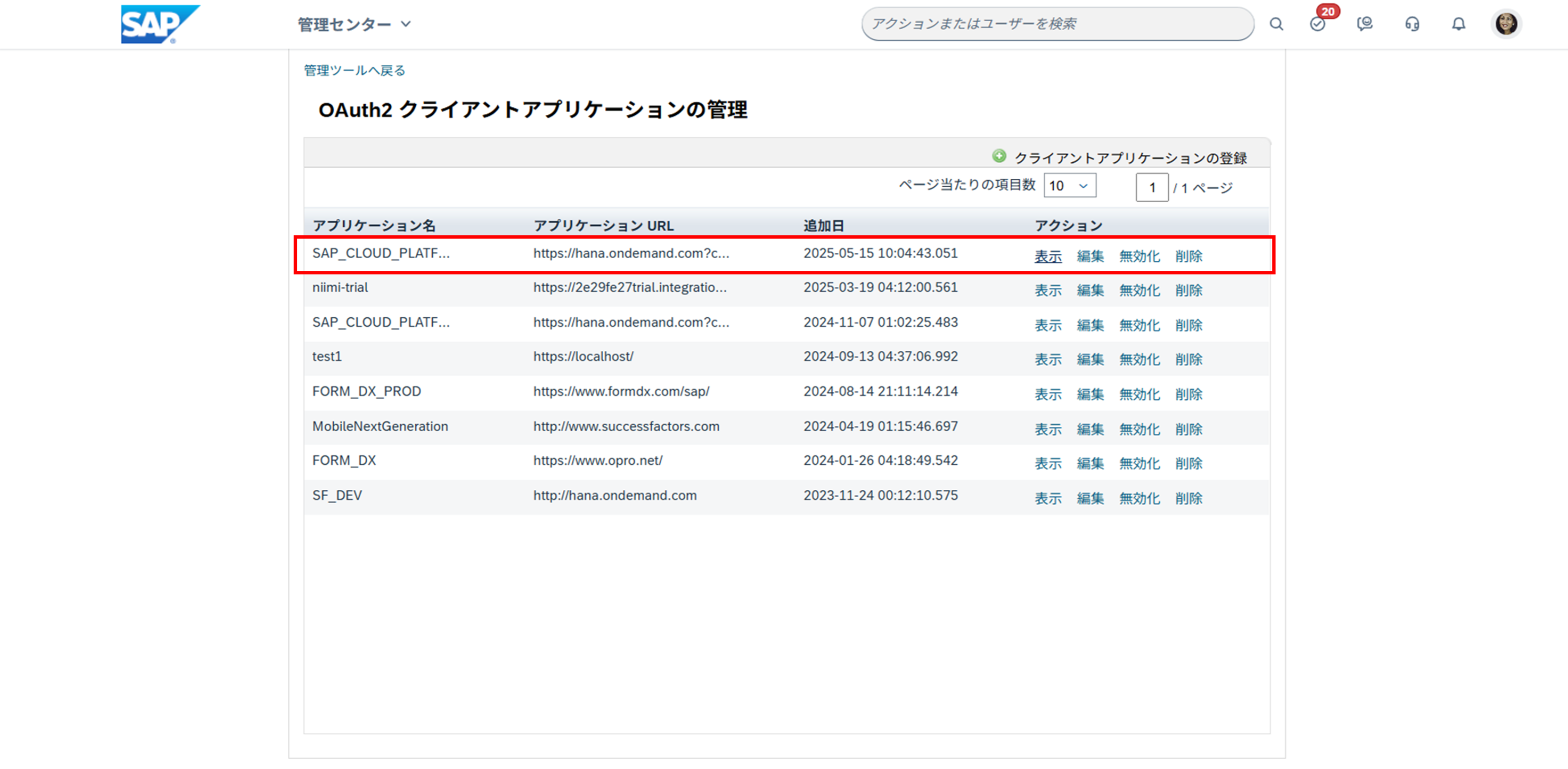
Task: Click 表示 for the MobileNextGeneration application
Action: 1047,429
